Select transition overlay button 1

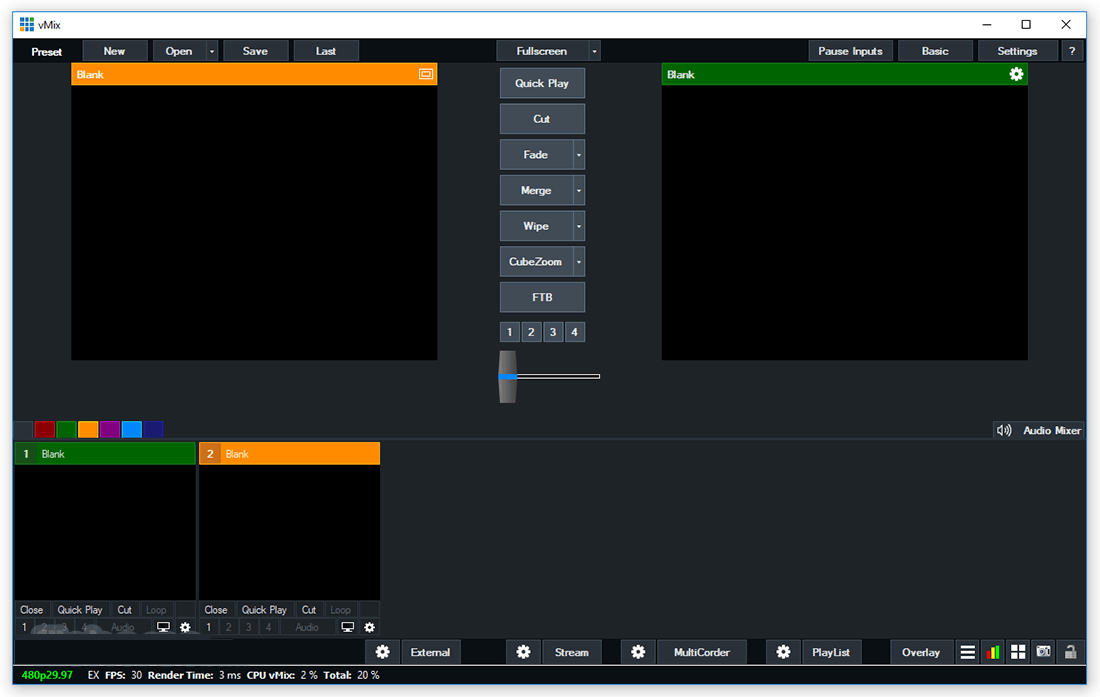click(509, 332)
